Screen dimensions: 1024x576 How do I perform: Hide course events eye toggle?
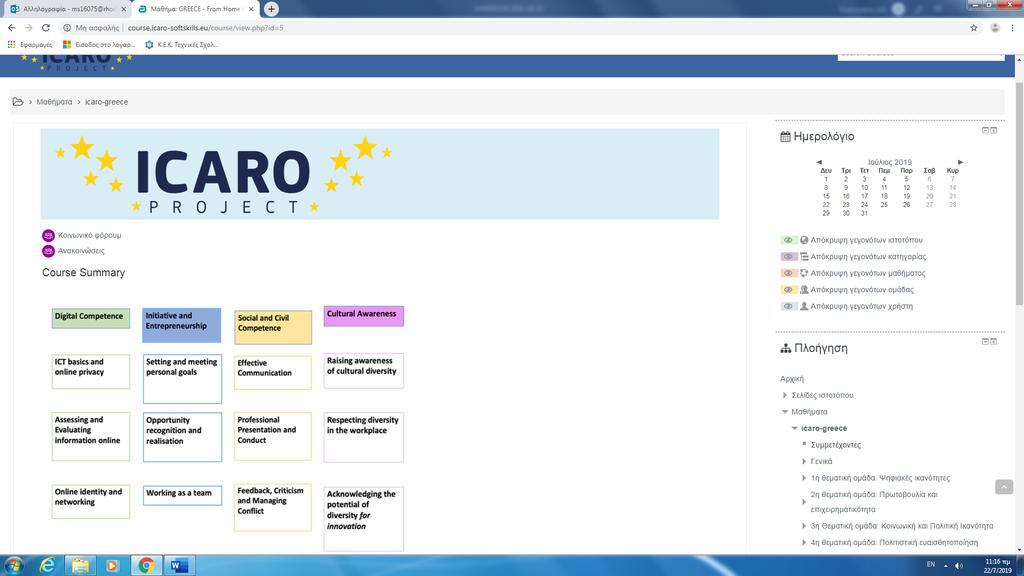click(x=788, y=273)
